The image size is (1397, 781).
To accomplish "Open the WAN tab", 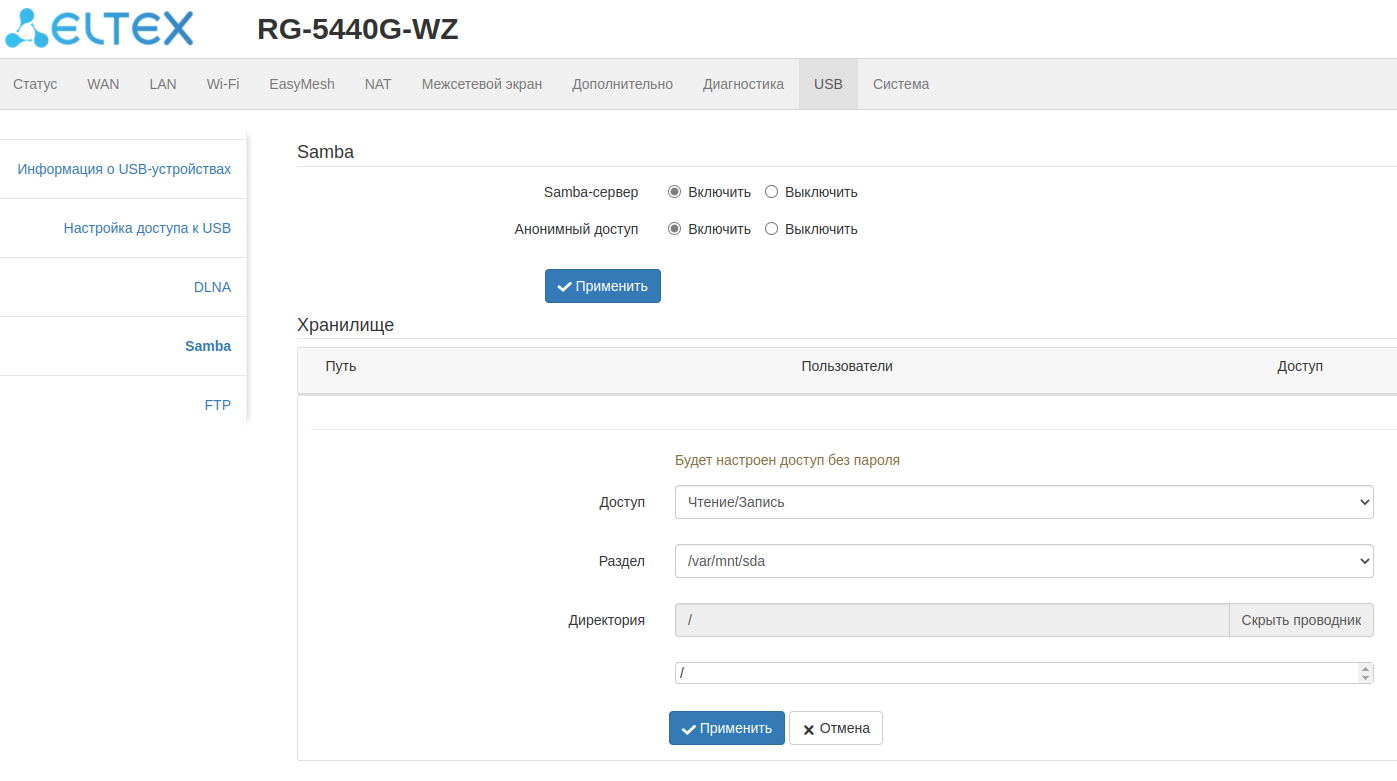I will pyautogui.click(x=103, y=84).
